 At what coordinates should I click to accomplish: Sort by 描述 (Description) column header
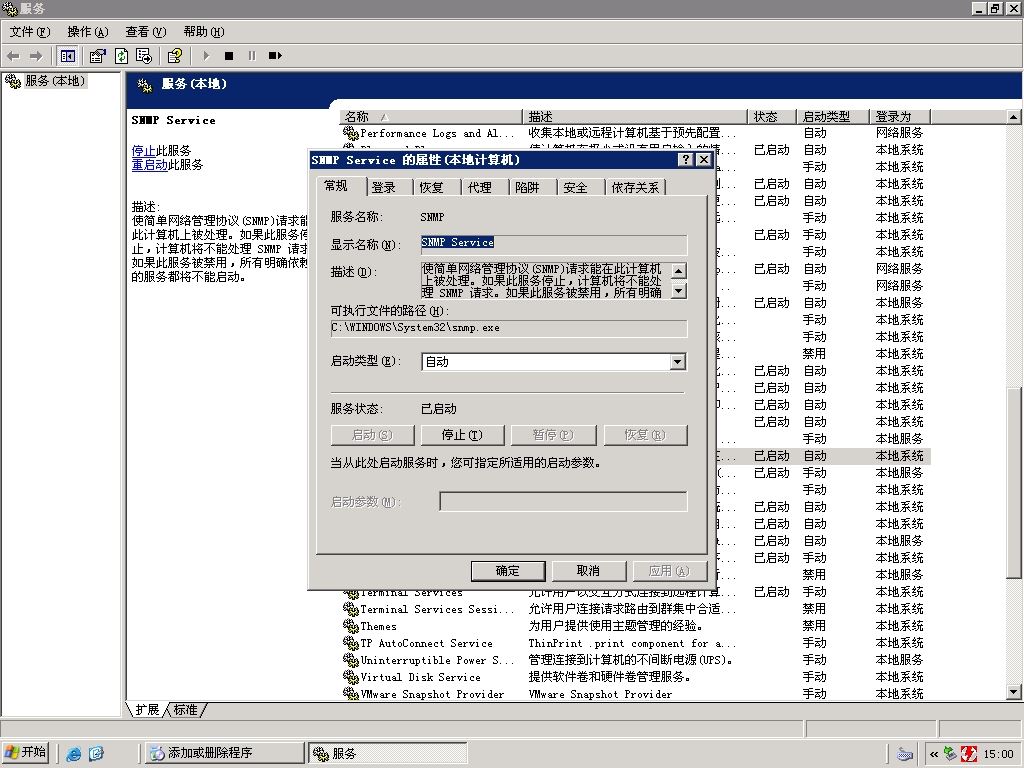click(x=635, y=117)
